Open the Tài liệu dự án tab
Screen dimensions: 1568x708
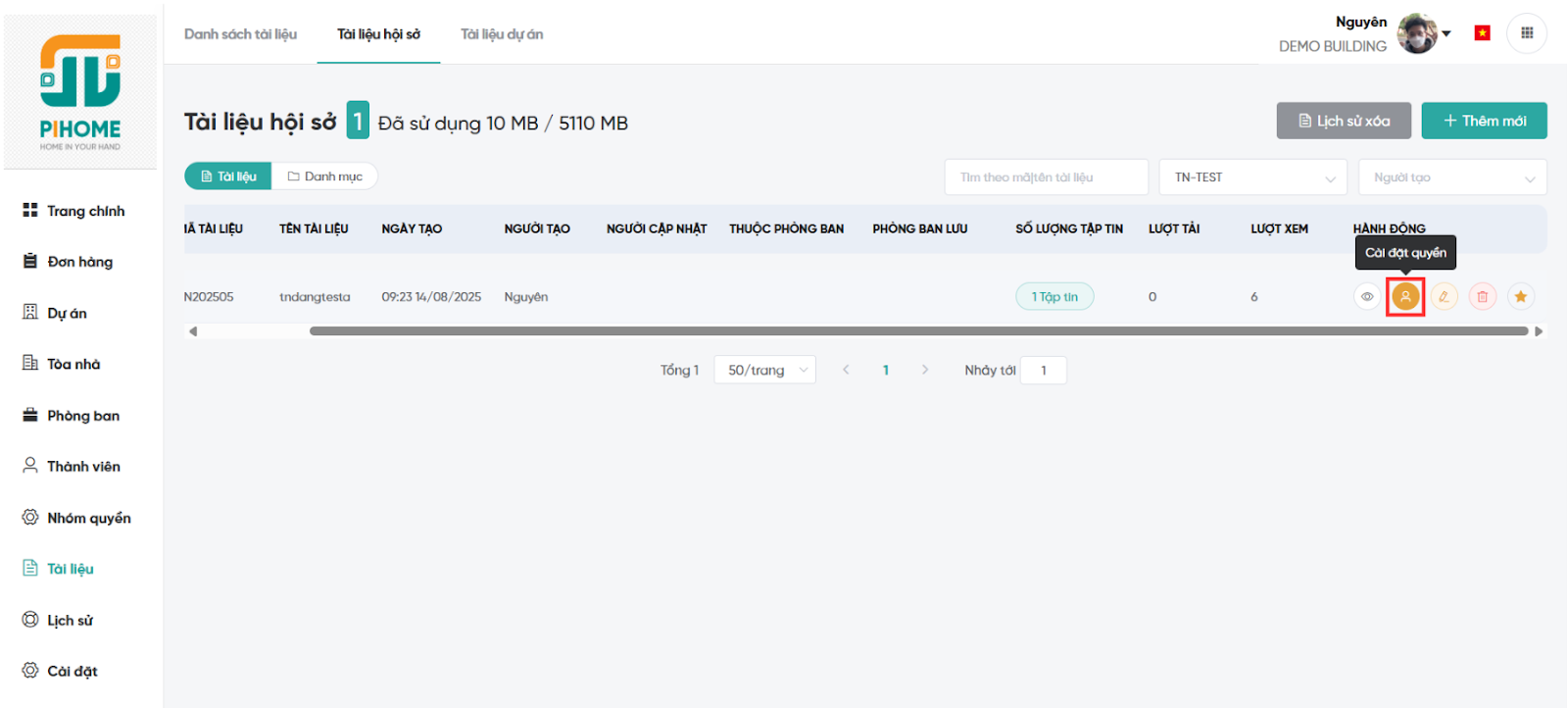502,34
